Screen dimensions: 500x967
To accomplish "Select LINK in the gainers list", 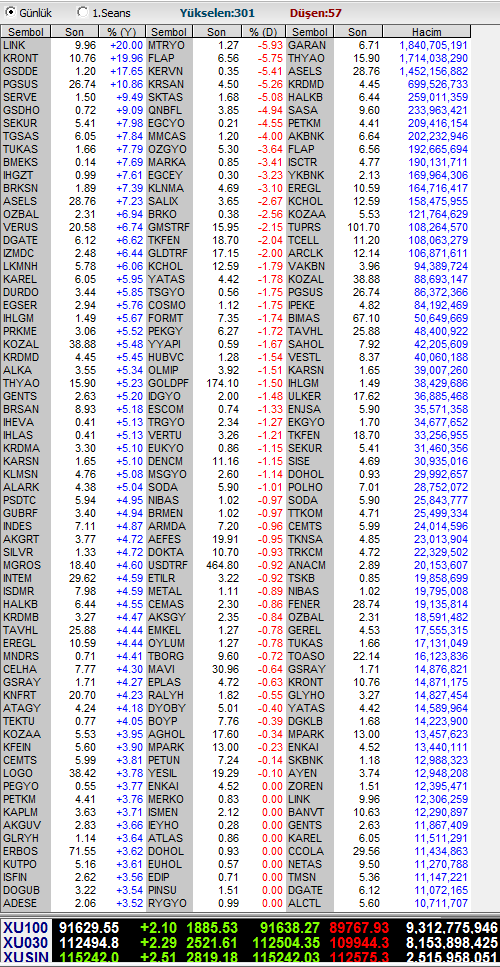I will (x=14, y=45).
